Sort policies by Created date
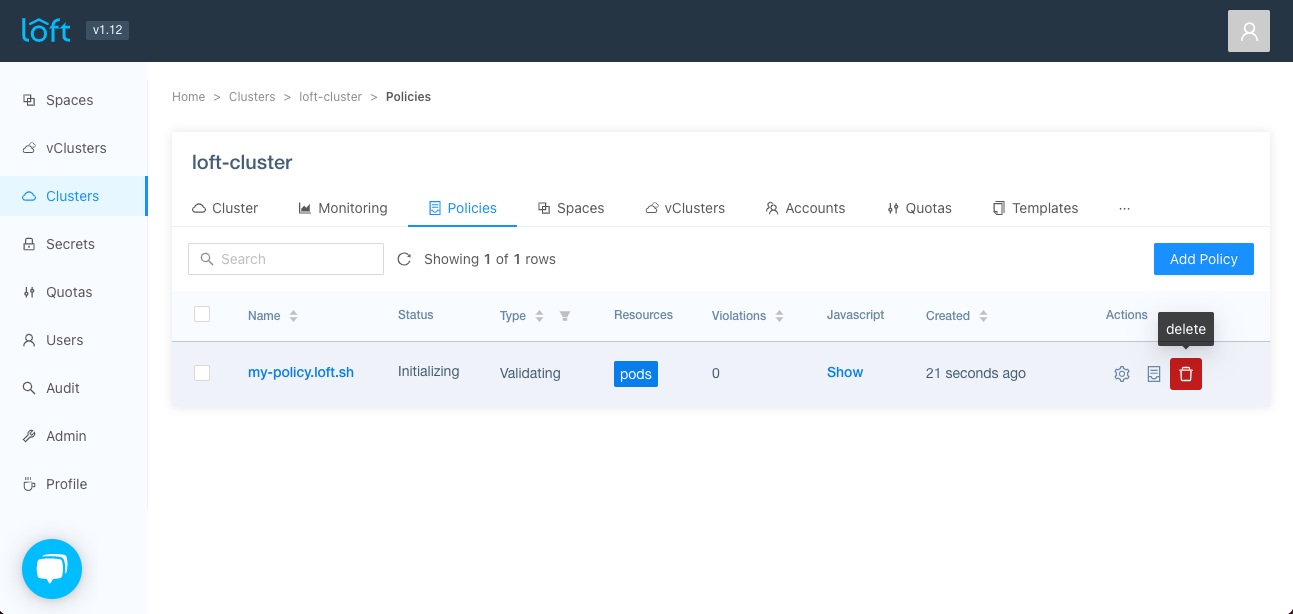This screenshot has width=1293, height=614. pyautogui.click(x=983, y=316)
